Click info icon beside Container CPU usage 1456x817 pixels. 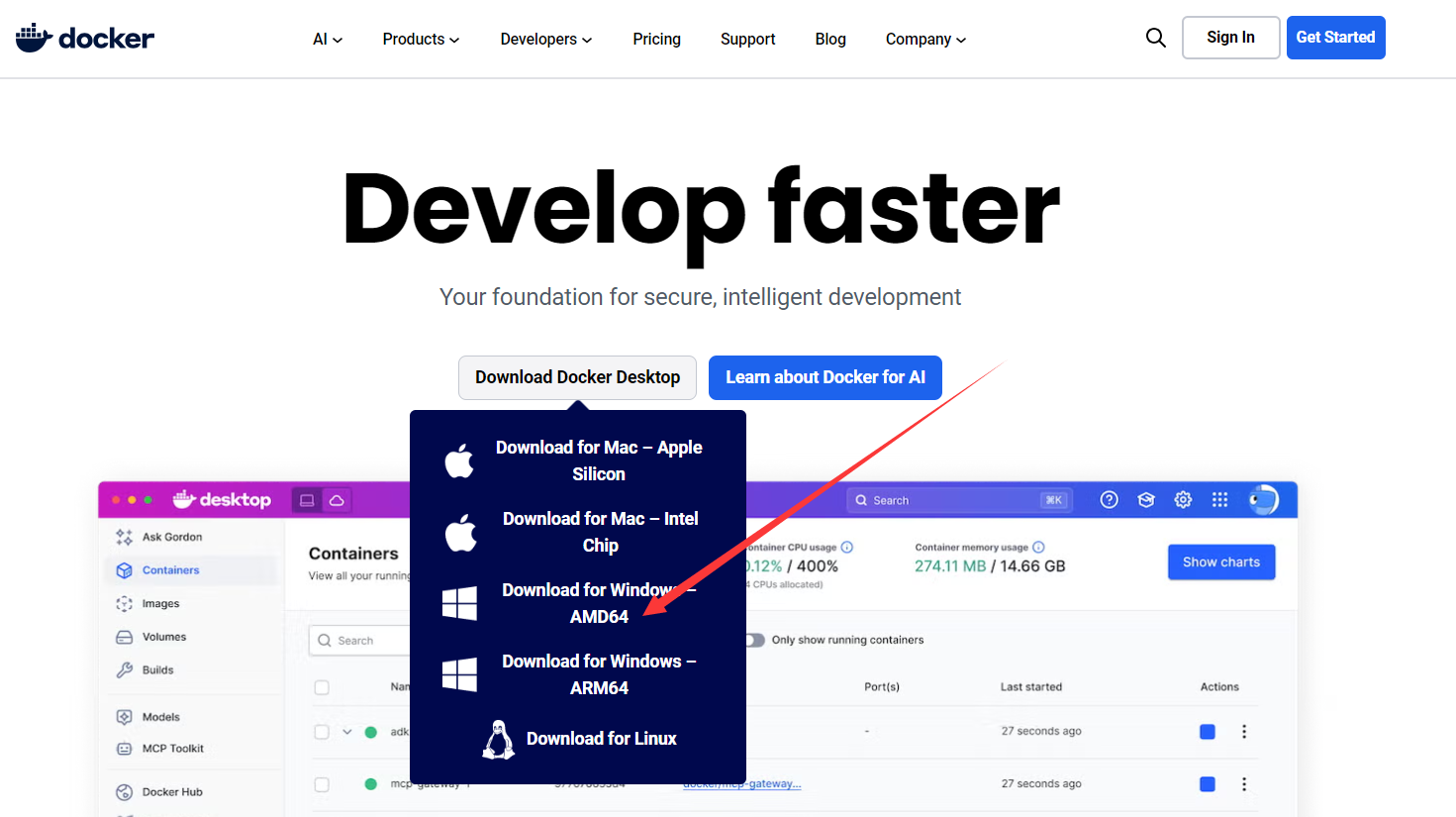(x=846, y=547)
